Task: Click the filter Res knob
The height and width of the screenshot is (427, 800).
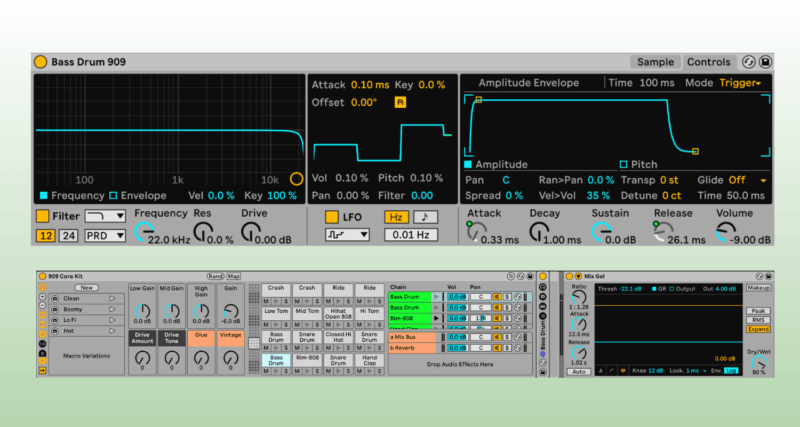Action: coord(203,232)
